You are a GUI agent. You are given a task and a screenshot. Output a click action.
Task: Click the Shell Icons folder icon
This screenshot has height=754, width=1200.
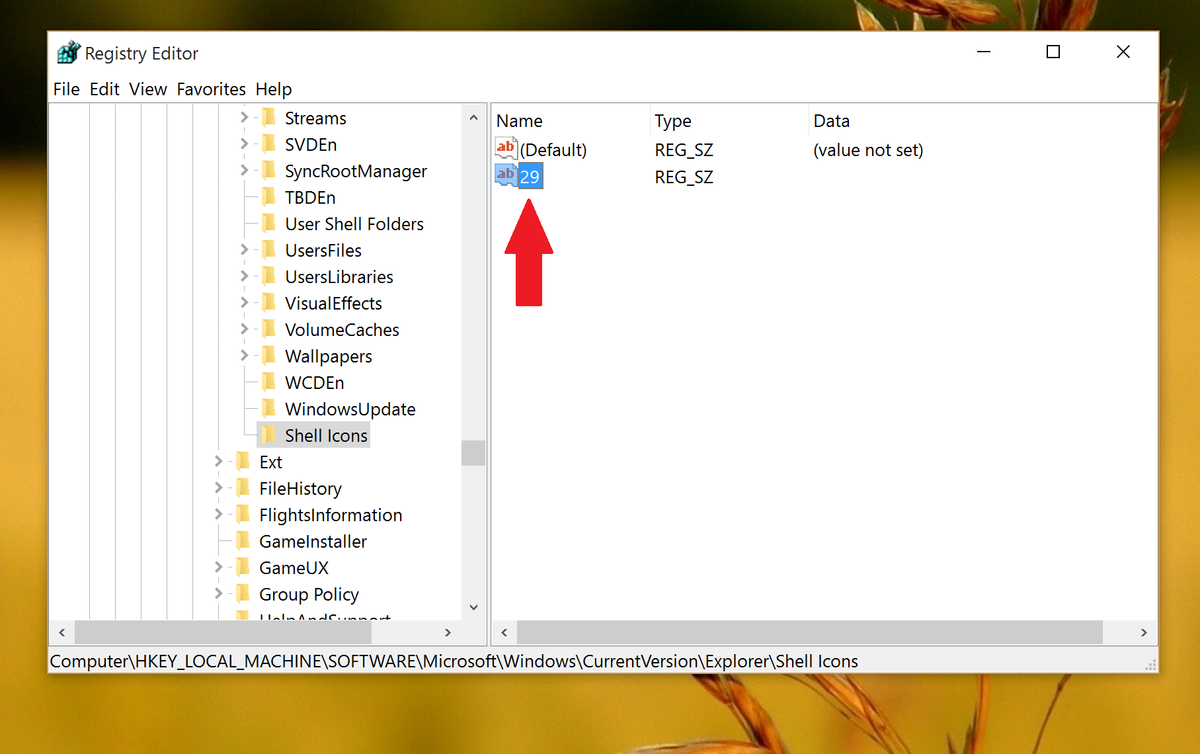tap(267, 436)
